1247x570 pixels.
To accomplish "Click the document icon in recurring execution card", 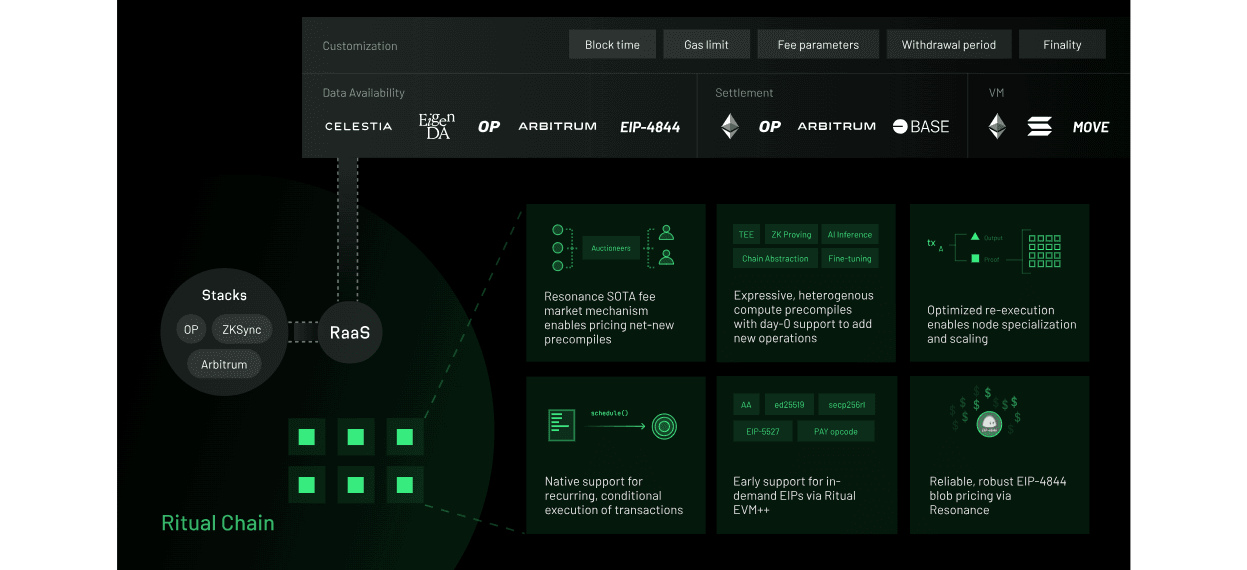I will [x=563, y=425].
